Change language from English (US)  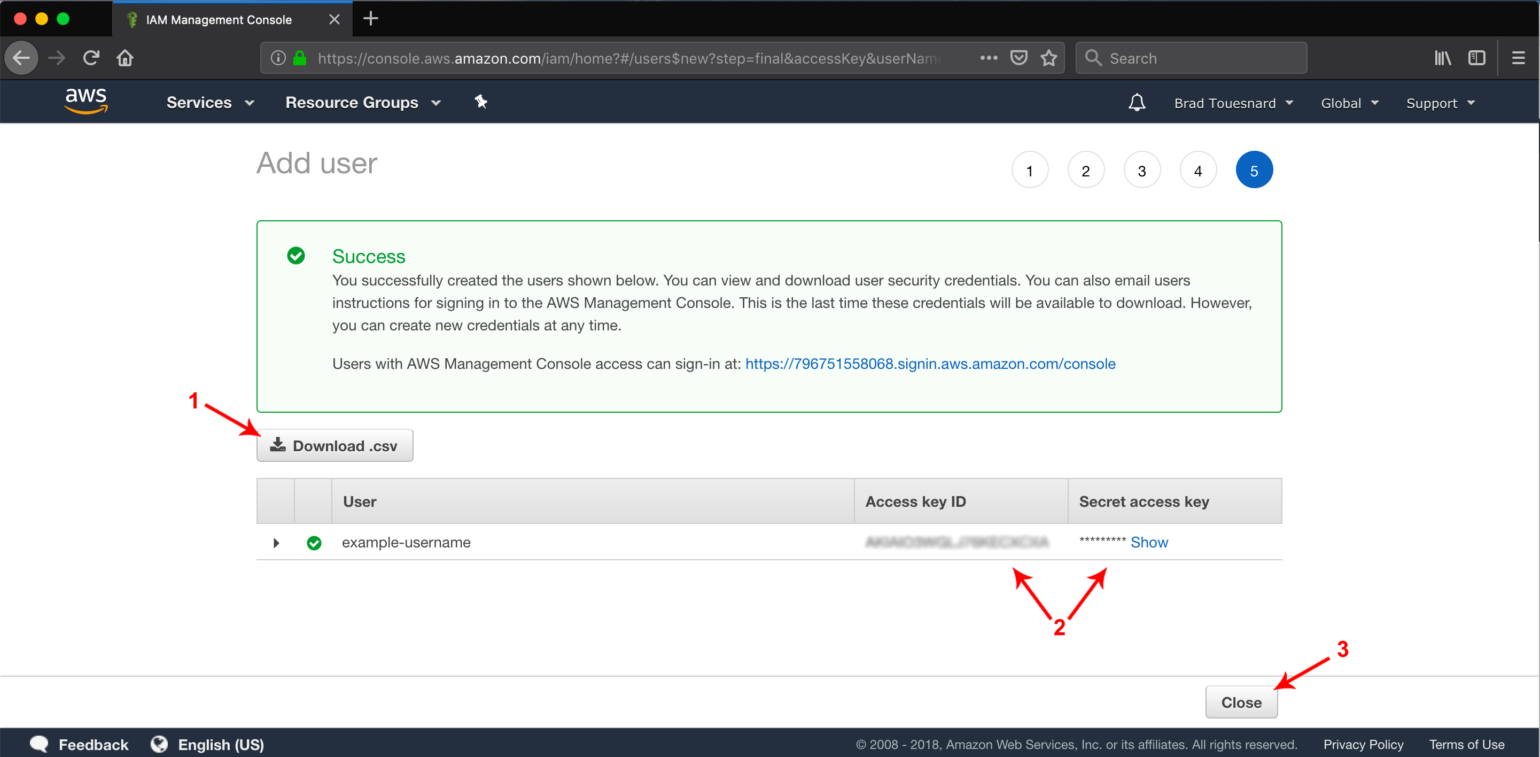(x=221, y=744)
